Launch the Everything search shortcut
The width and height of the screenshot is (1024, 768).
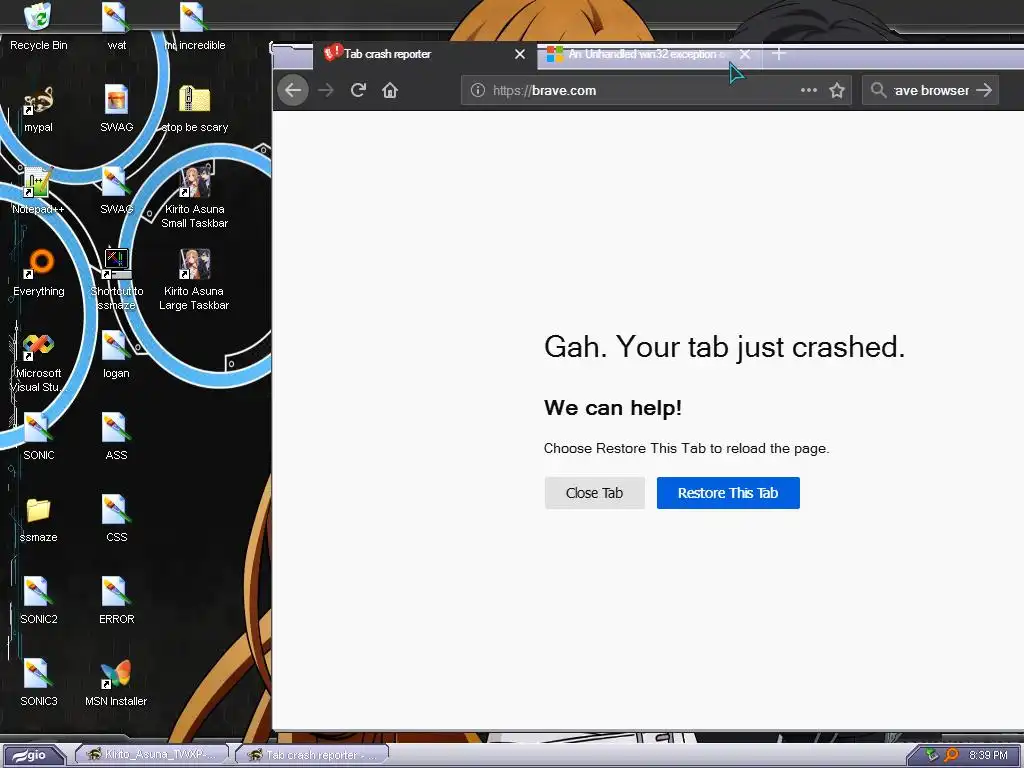(x=38, y=272)
